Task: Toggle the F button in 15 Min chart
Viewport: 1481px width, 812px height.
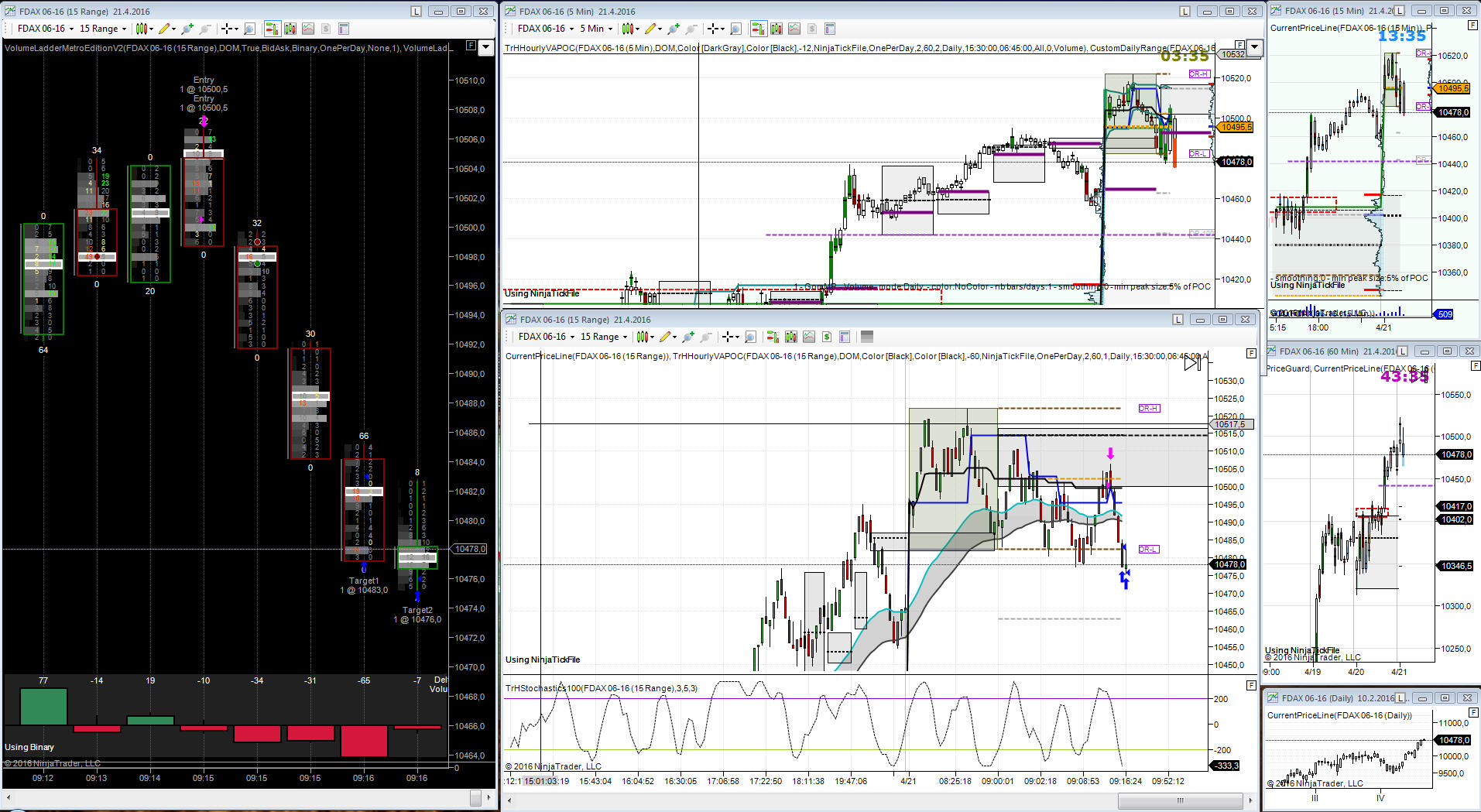Action: (x=1472, y=26)
